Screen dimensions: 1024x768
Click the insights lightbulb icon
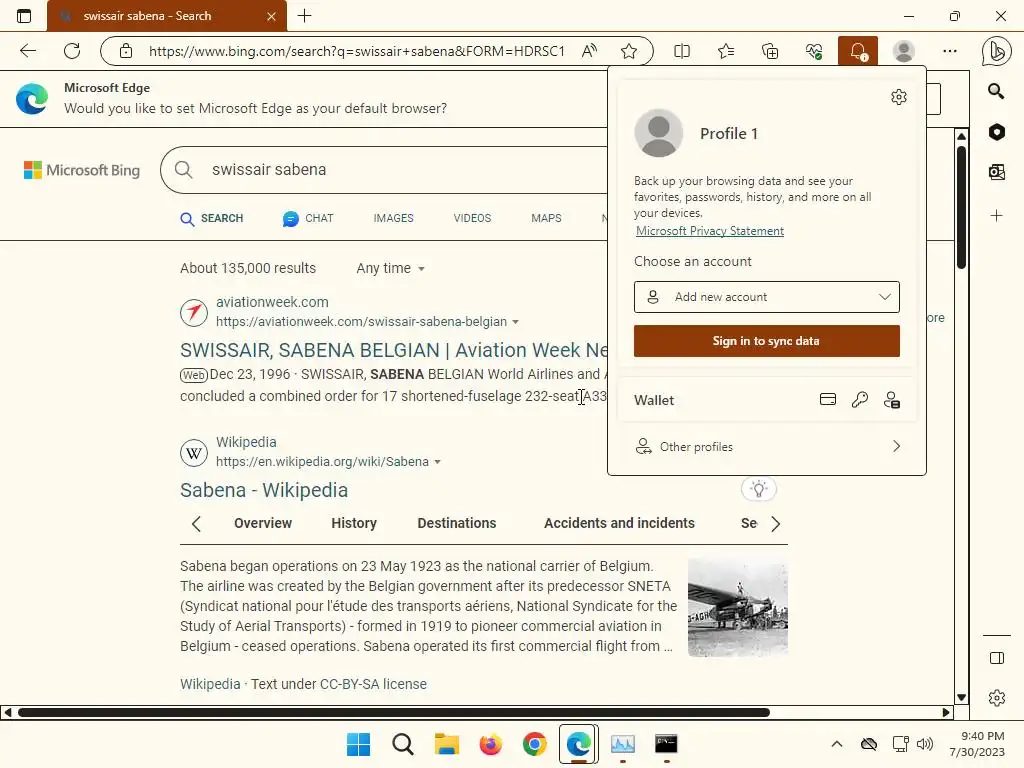758,488
